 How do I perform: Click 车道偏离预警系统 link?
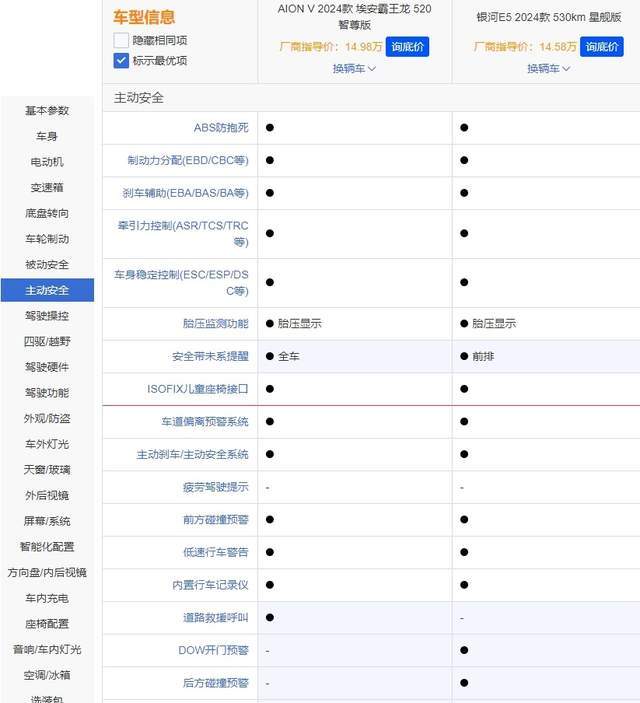coord(205,421)
